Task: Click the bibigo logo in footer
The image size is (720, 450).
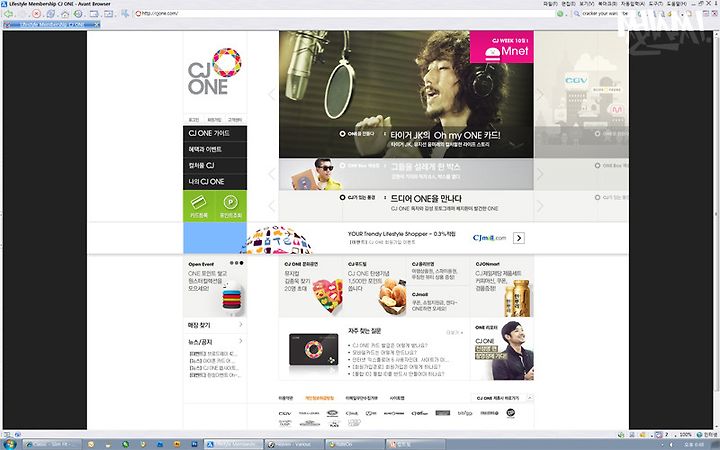Action: [465, 413]
